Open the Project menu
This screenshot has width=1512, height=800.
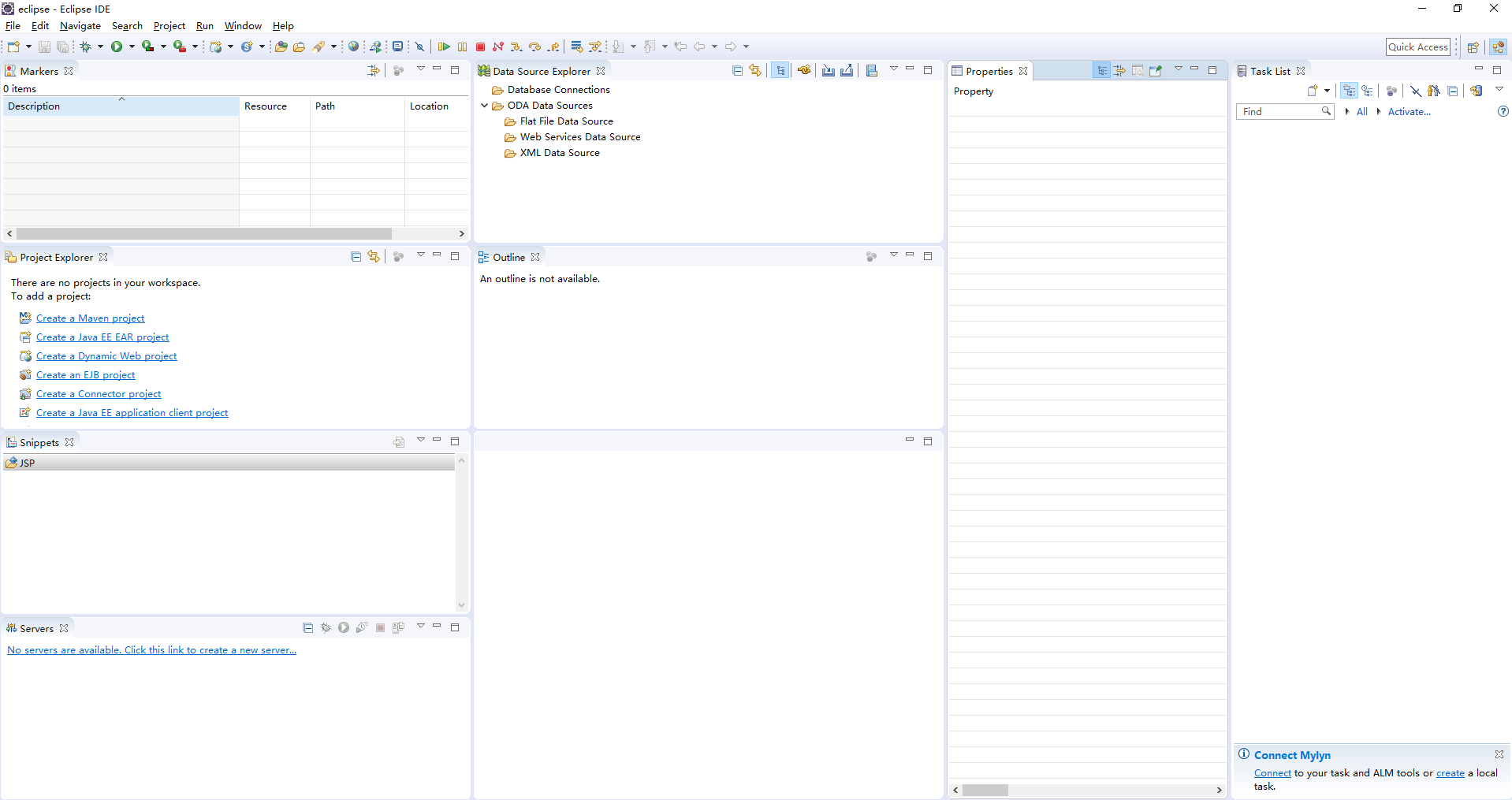pyautogui.click(x=169, y=26)
